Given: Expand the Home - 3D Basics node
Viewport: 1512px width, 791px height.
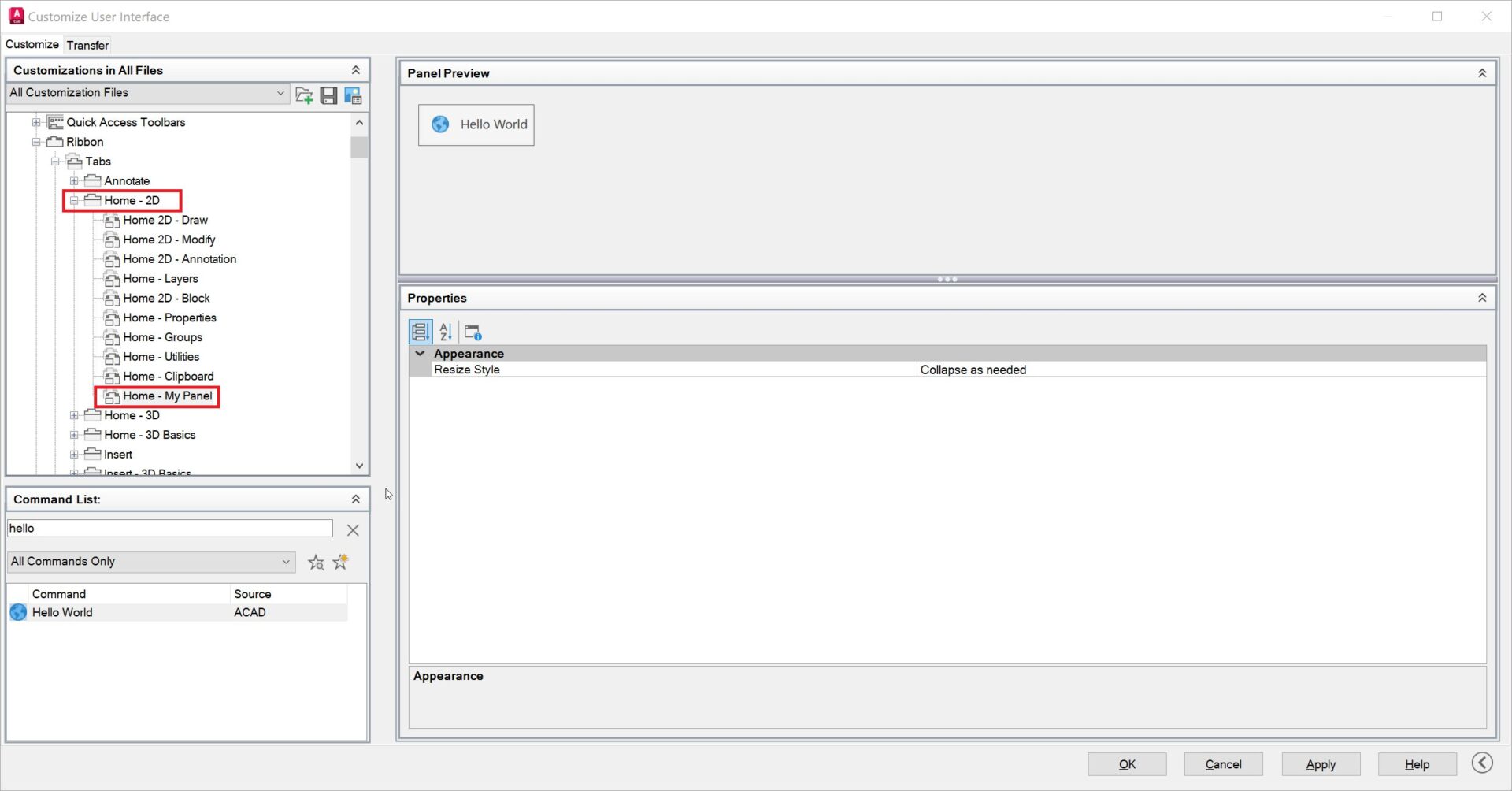Looking at the screenshot, I should [x=74, y=435].
